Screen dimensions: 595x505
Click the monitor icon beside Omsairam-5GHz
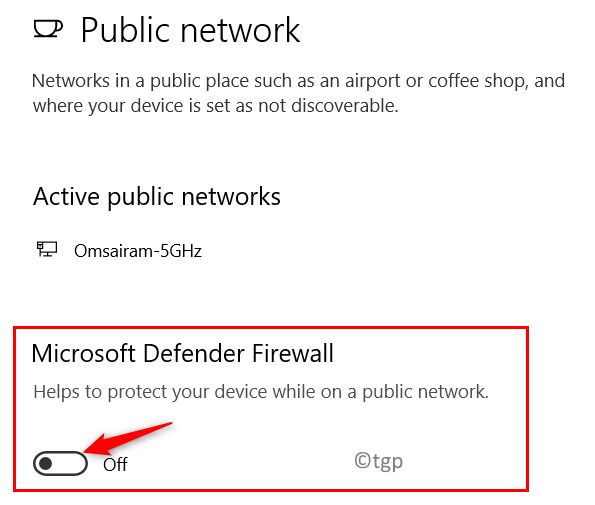tap(47, 249)
